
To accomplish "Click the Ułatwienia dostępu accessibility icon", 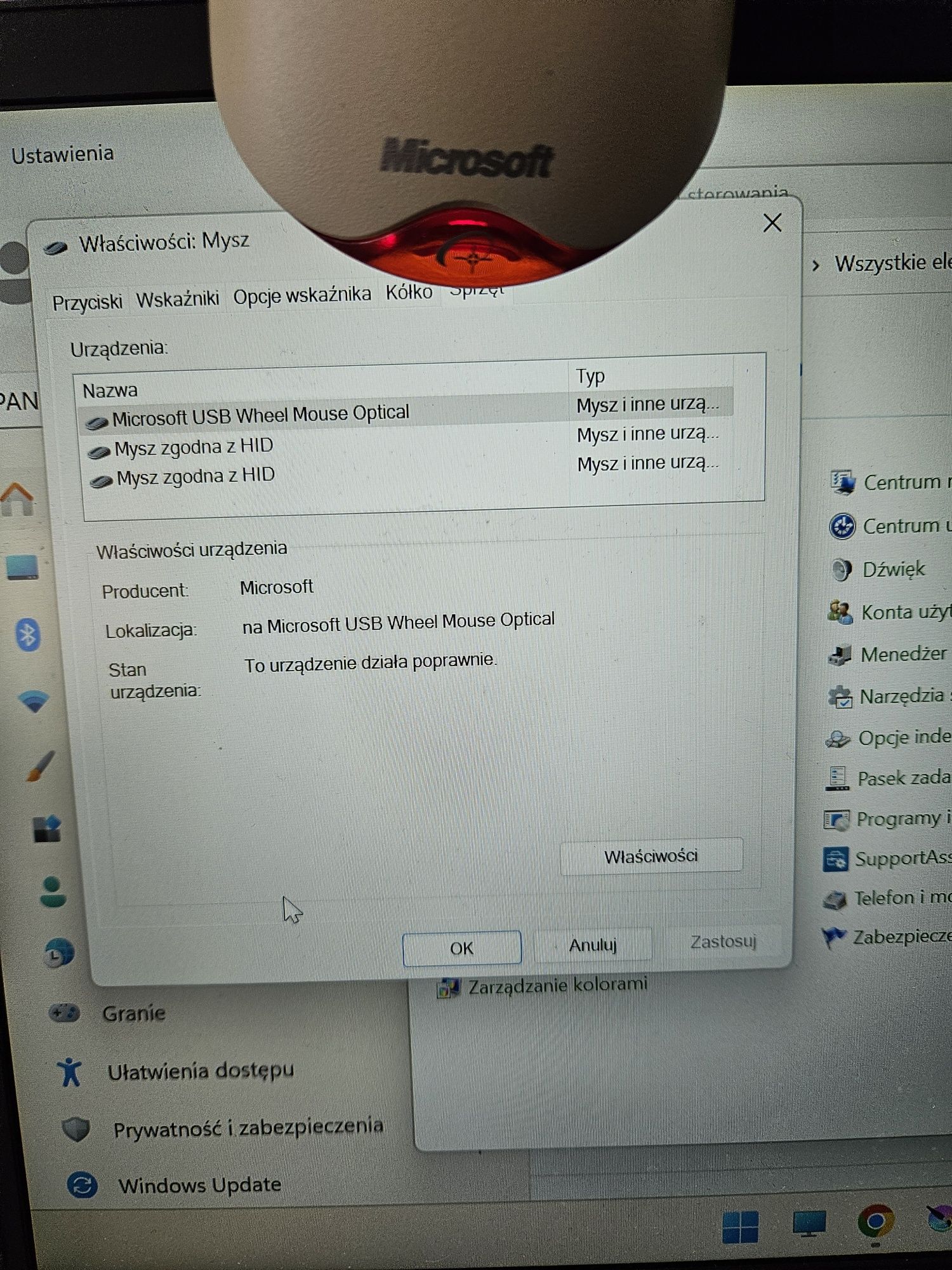I will click(69, 1072).
